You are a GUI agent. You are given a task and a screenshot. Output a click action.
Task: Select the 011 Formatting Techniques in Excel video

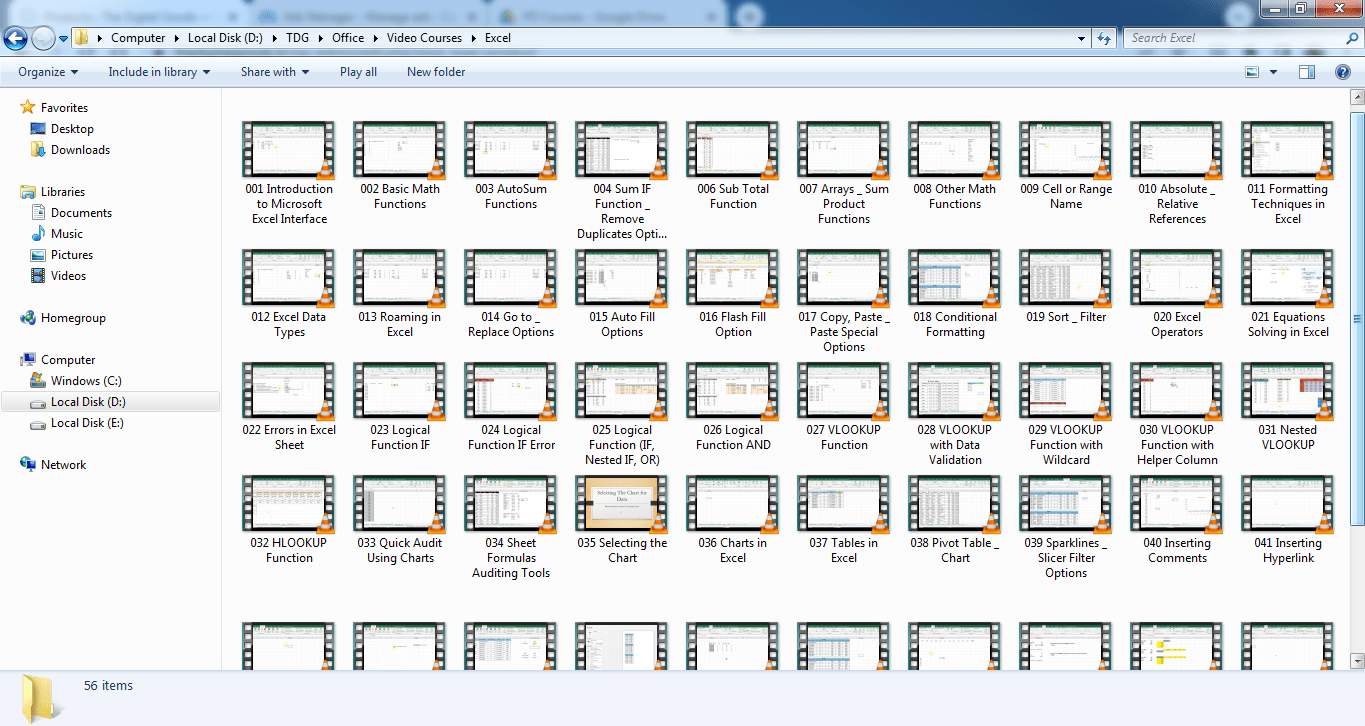click(1288, 174)
